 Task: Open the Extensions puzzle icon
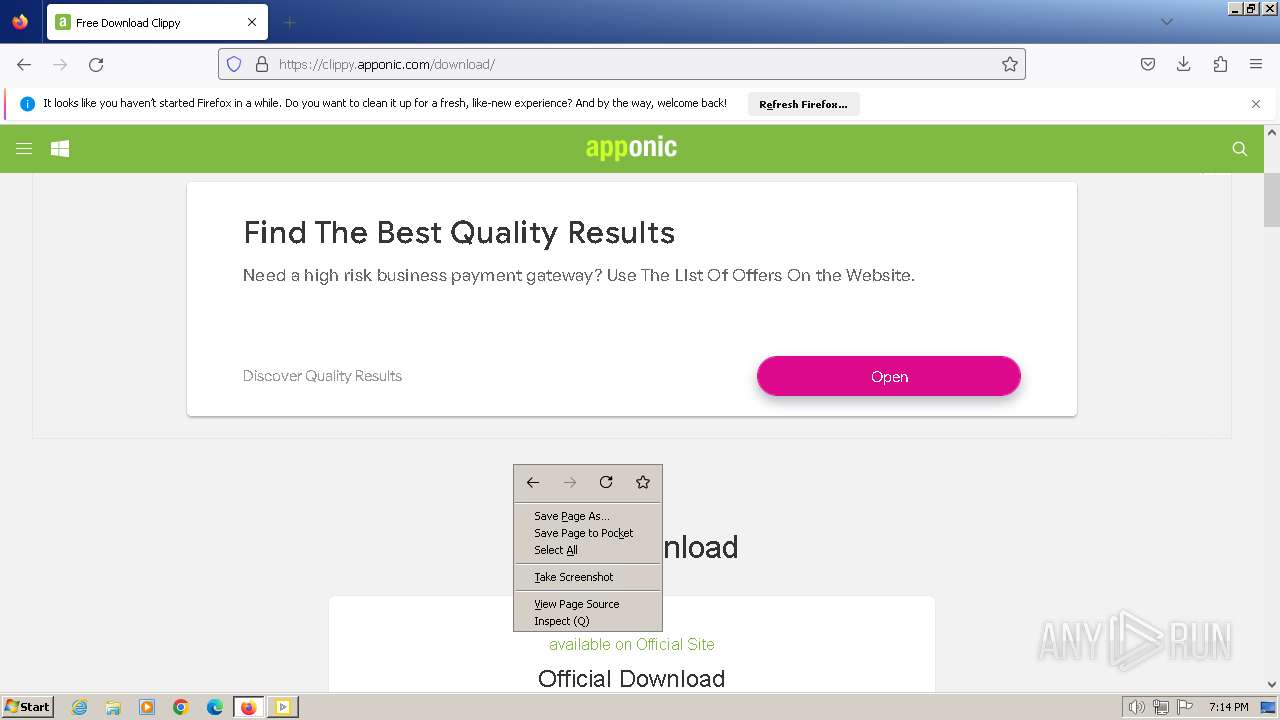[1220, 64]
